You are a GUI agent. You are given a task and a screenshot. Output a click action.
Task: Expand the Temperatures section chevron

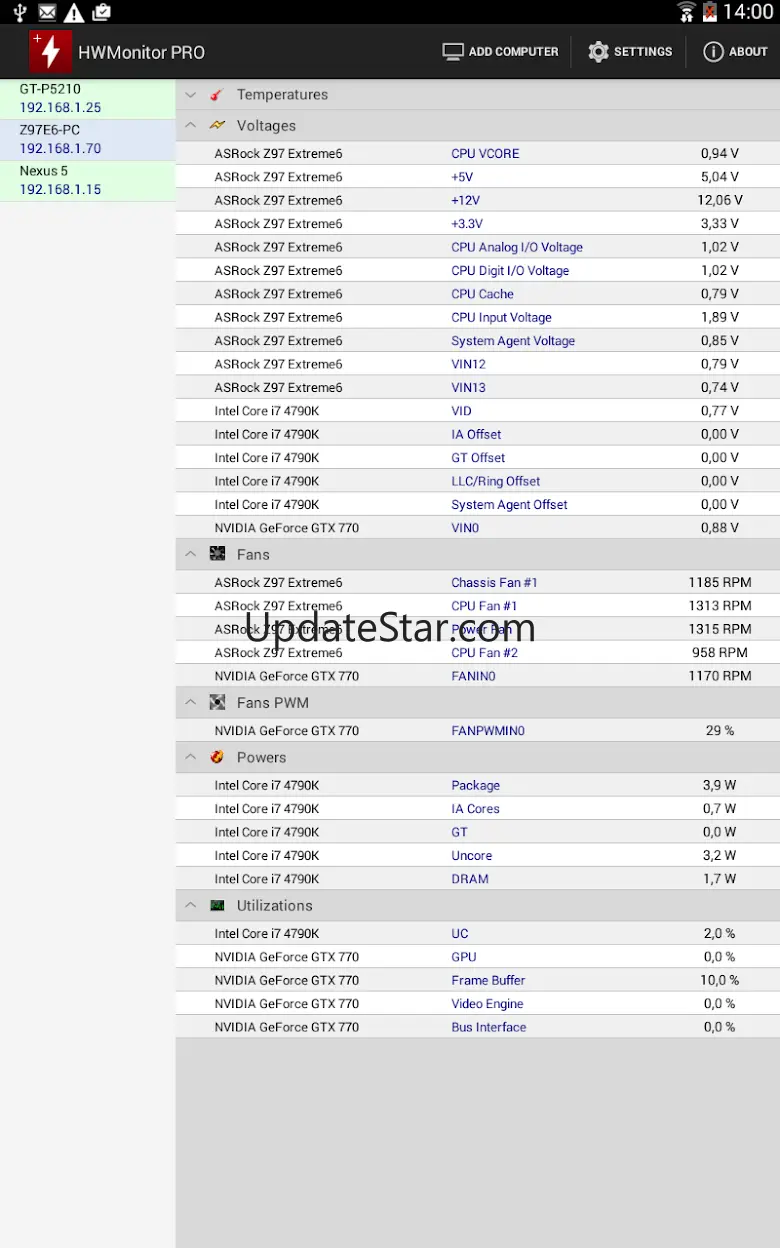190,95
